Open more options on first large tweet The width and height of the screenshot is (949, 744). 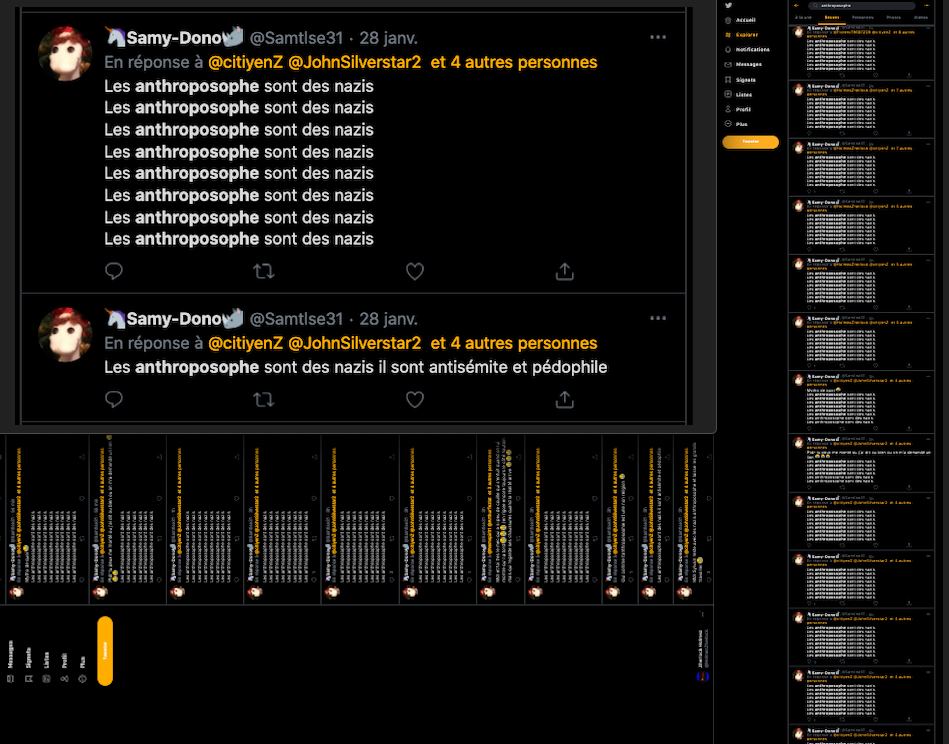coord(657,38)
